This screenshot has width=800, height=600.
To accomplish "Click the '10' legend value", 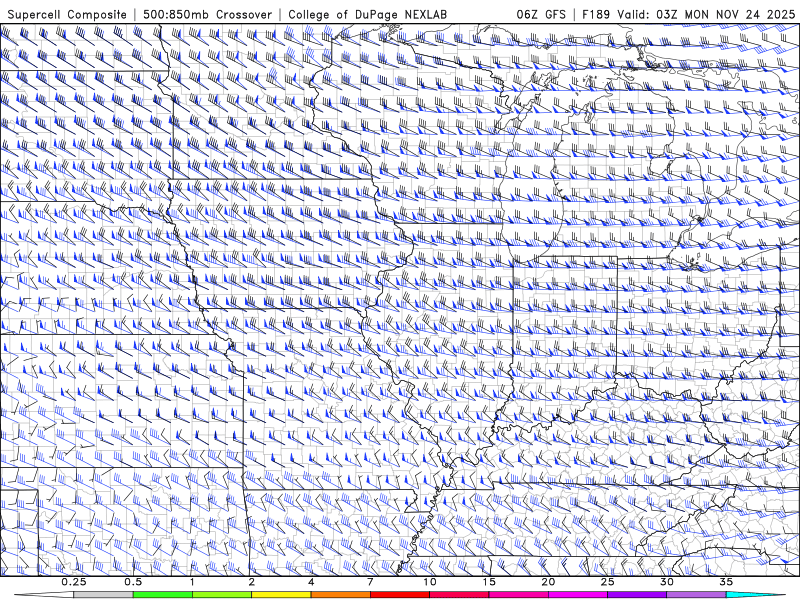I will click(430, 582).
